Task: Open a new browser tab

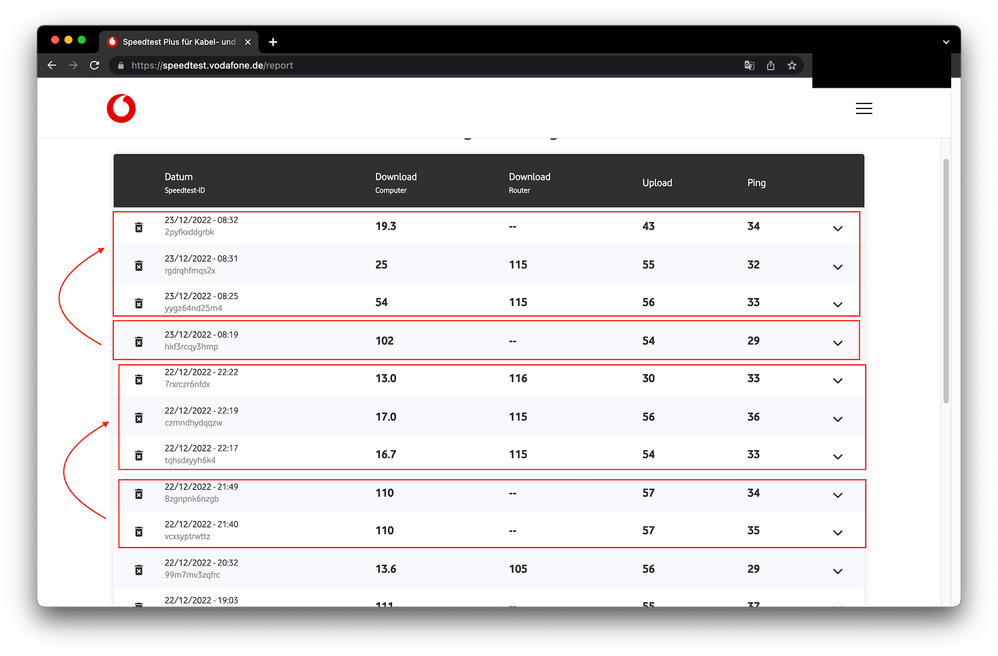Action: [x=273, y=42]
